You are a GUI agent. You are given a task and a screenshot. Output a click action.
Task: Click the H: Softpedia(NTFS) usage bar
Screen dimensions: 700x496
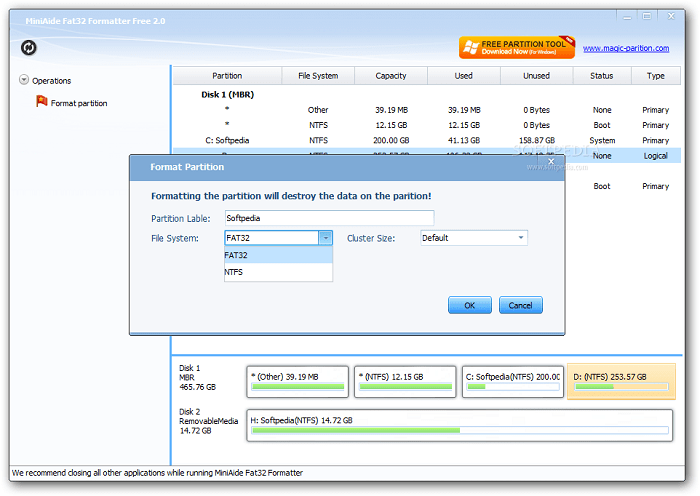coord(458,430)
